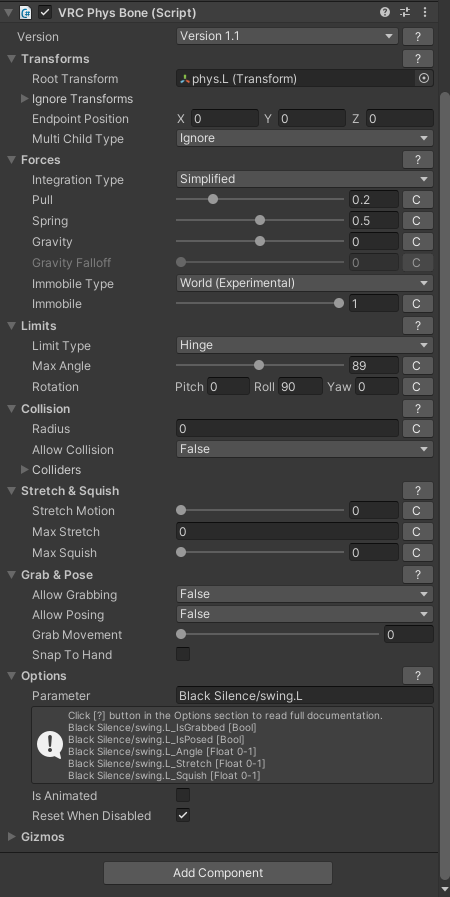The width and height of the screenshot is (450, 897).
Task: Expand the Gizmos section
Action: (11, 836)
